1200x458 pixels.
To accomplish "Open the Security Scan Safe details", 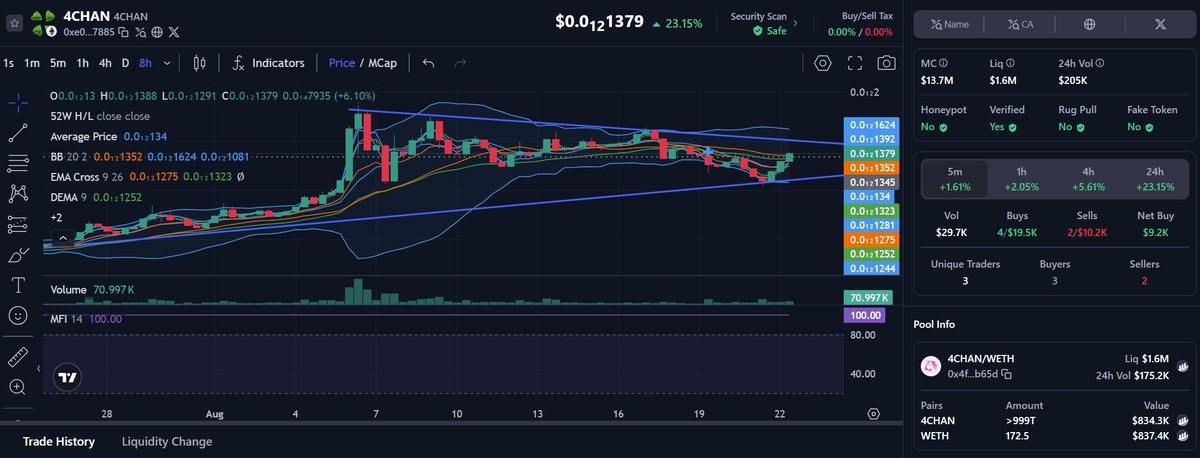I will pos(766,24).
